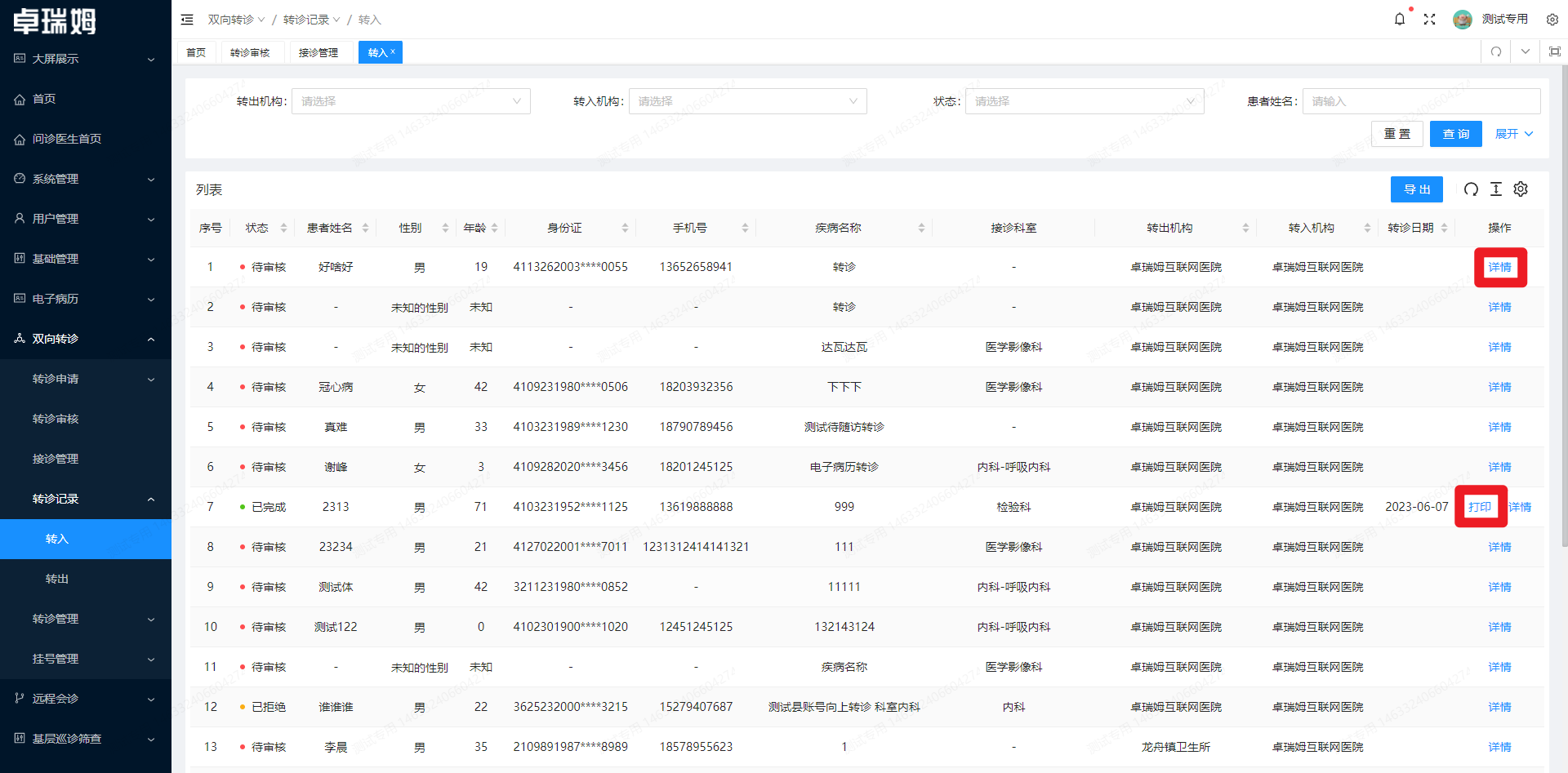Open the 转出机构 dropdown
The height and width of the screenshot is (773, 1568).
pos(411,101)
